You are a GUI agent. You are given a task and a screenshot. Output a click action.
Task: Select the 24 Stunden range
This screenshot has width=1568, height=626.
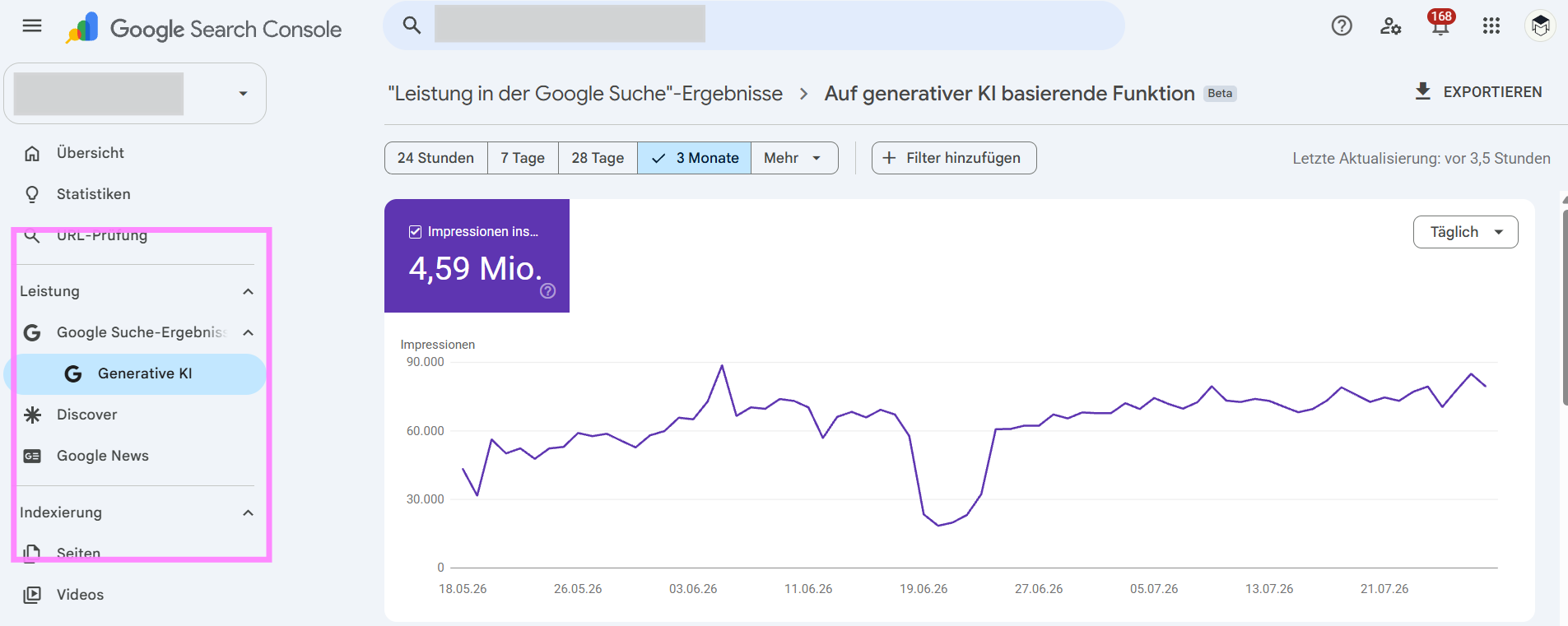point(435,158)
